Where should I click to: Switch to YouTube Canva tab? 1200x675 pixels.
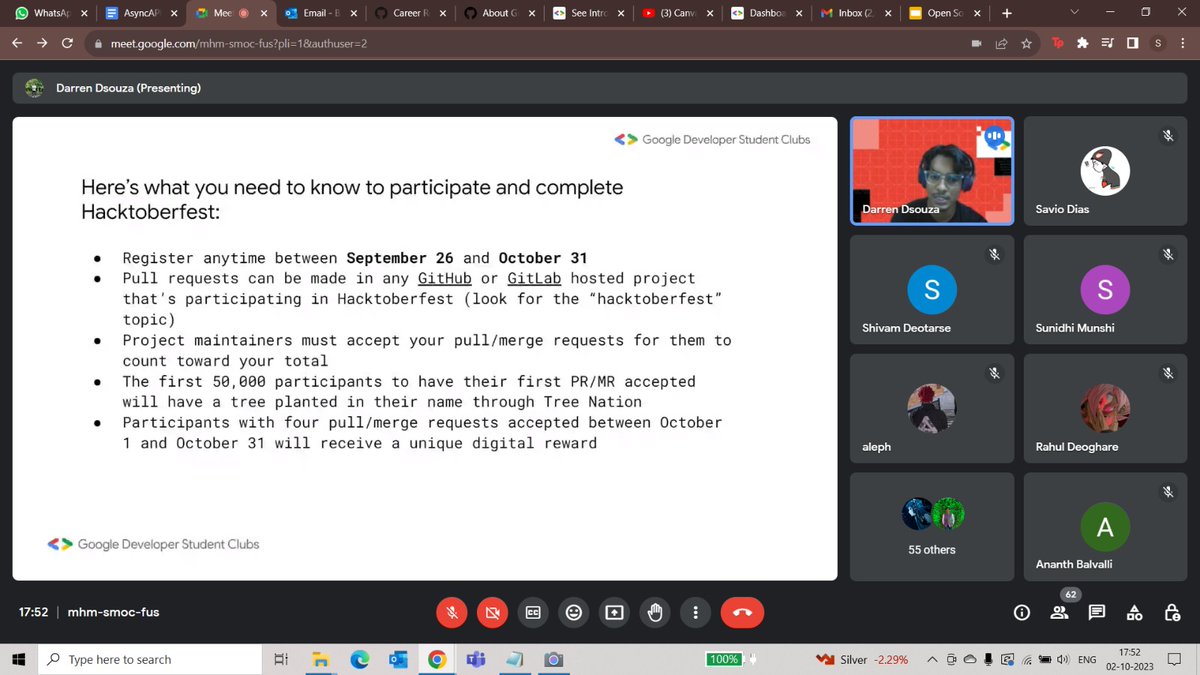point(675,14)
